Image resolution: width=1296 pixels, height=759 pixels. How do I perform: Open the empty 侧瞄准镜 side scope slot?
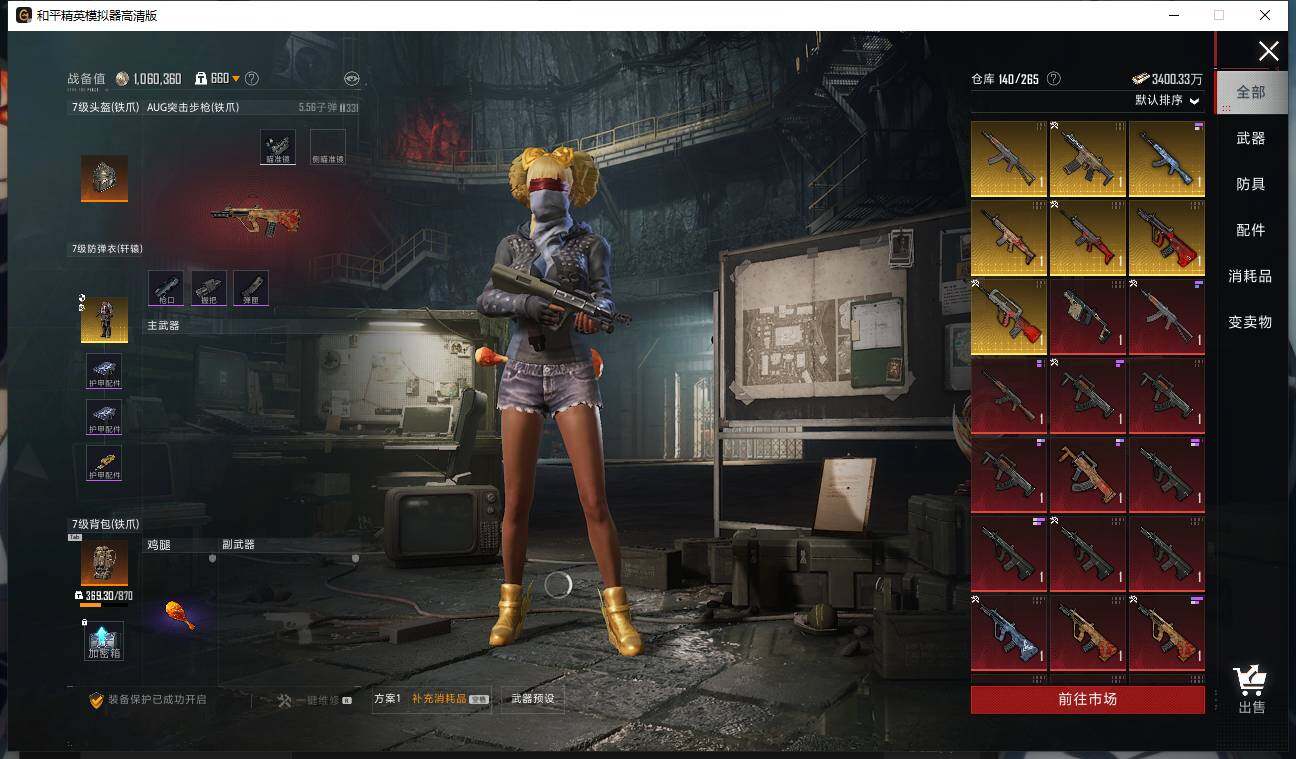click(x=327, y=147)
